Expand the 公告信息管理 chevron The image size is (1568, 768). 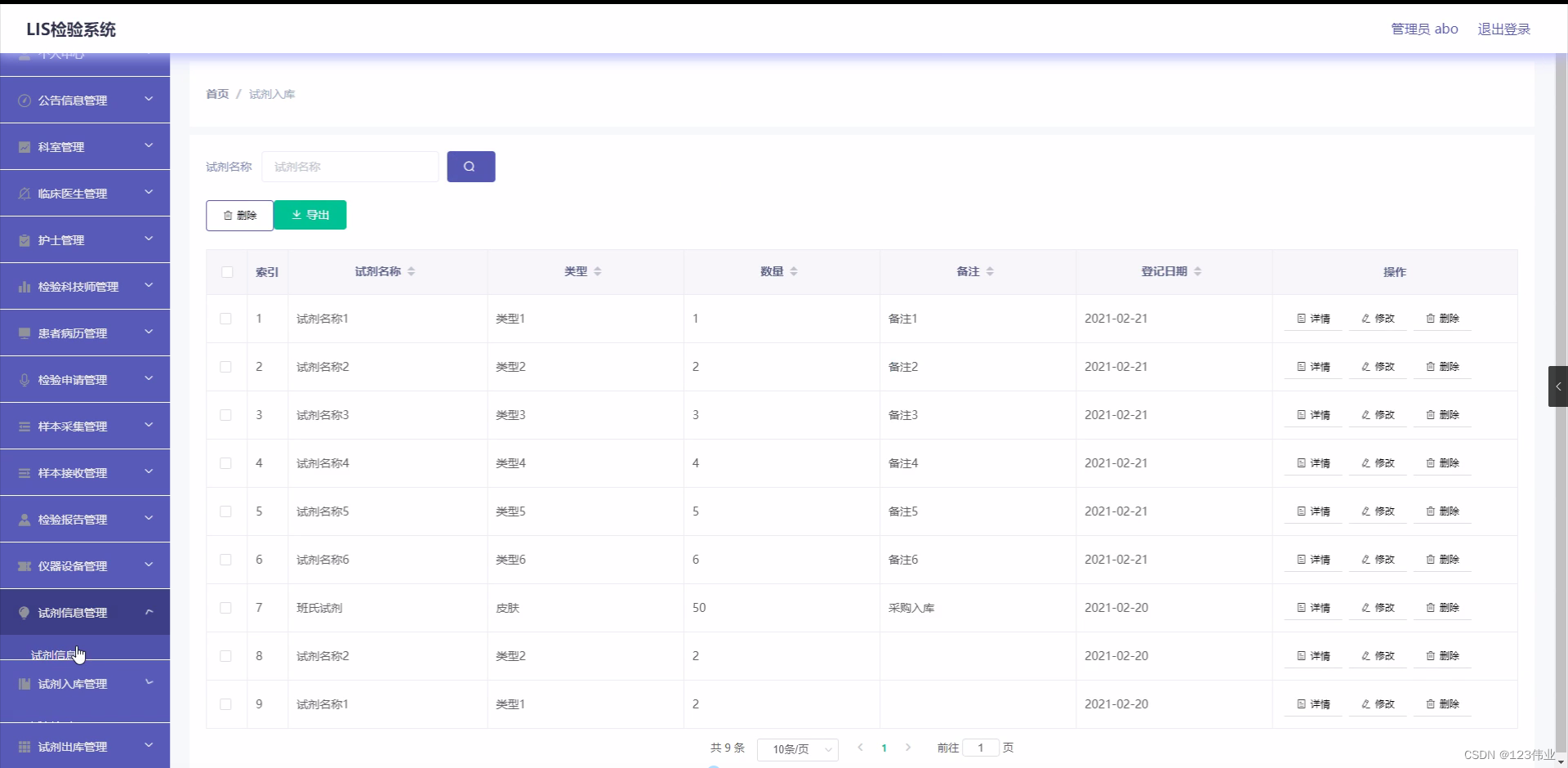149,100
